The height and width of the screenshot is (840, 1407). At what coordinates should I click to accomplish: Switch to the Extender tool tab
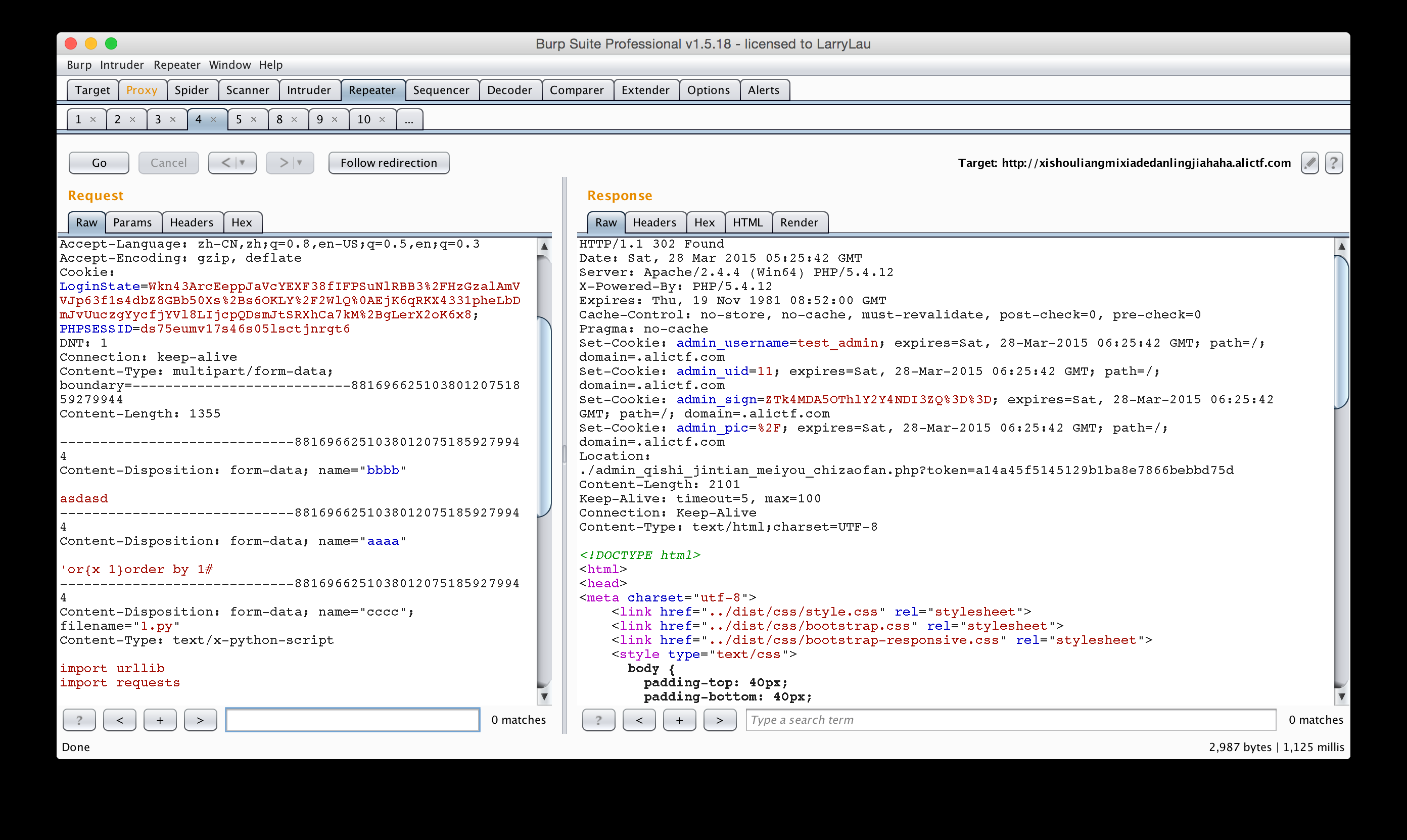tap(646, 90)
